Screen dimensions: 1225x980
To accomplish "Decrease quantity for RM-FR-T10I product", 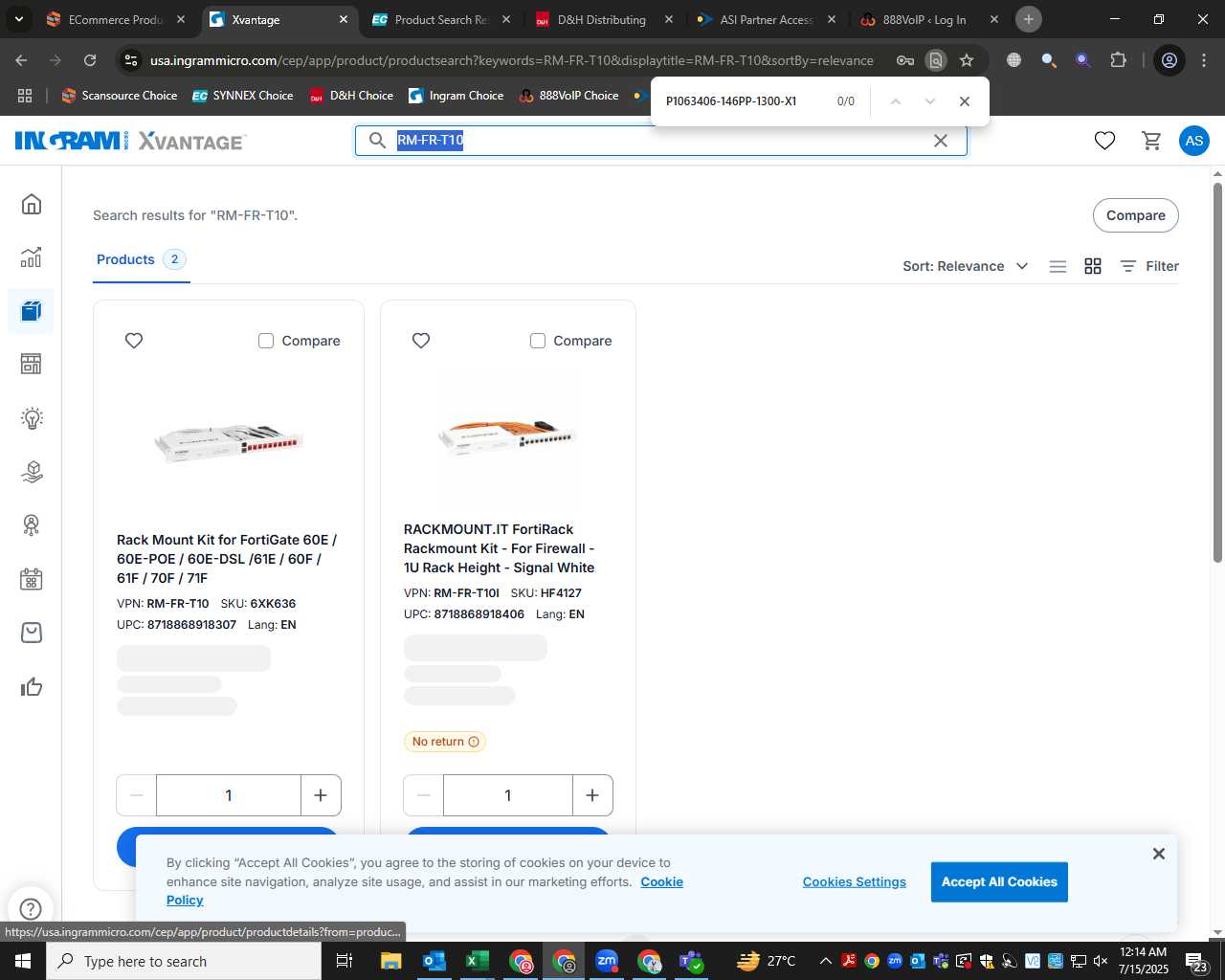I will [424, 795].
